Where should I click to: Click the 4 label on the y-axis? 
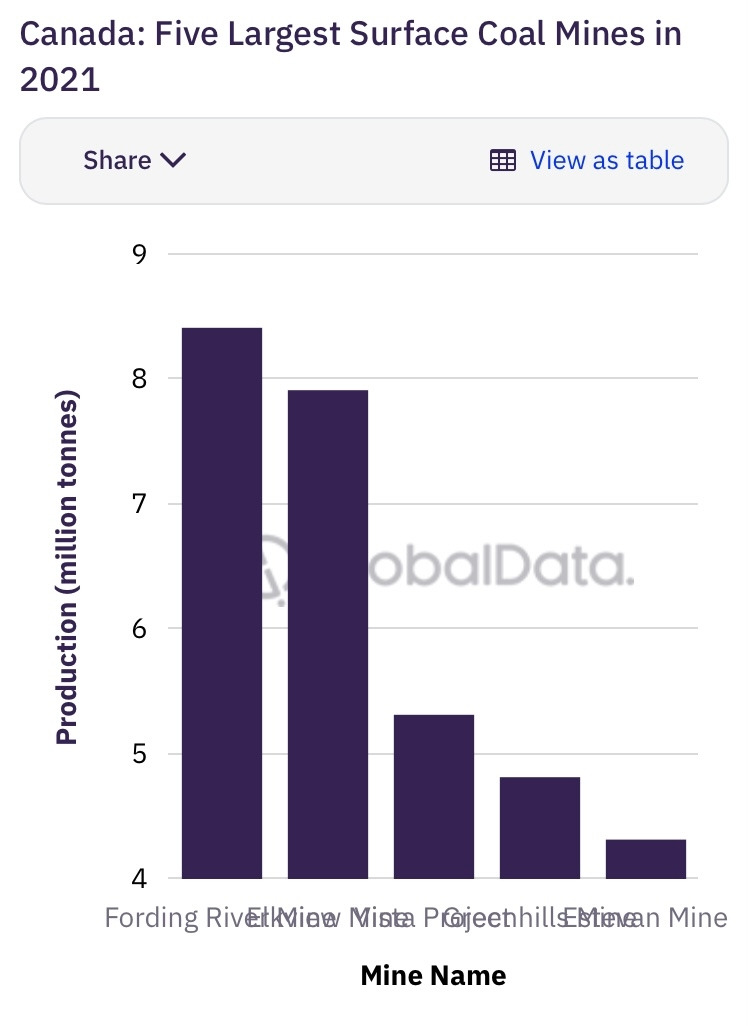click(x=139, y=879)
